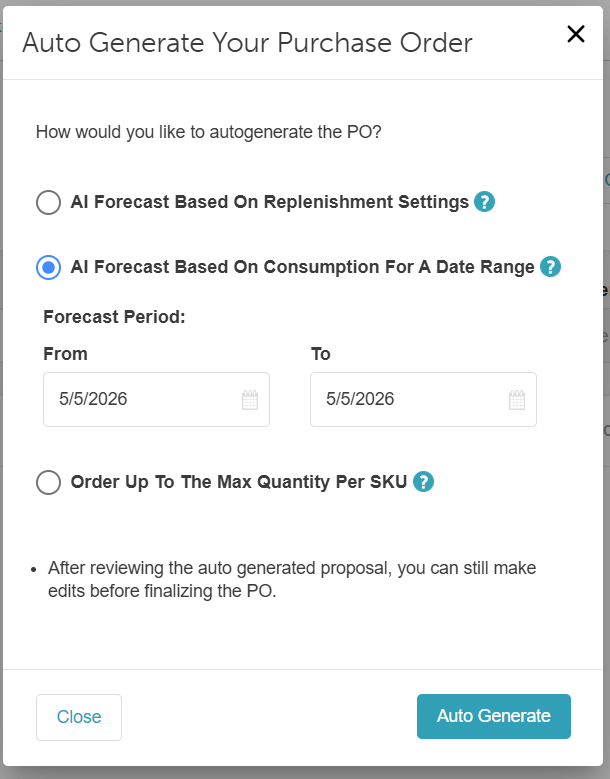Select the Replenishment Settings radio circle
Viewport: 610px width, 779px height.
(49, 202)
